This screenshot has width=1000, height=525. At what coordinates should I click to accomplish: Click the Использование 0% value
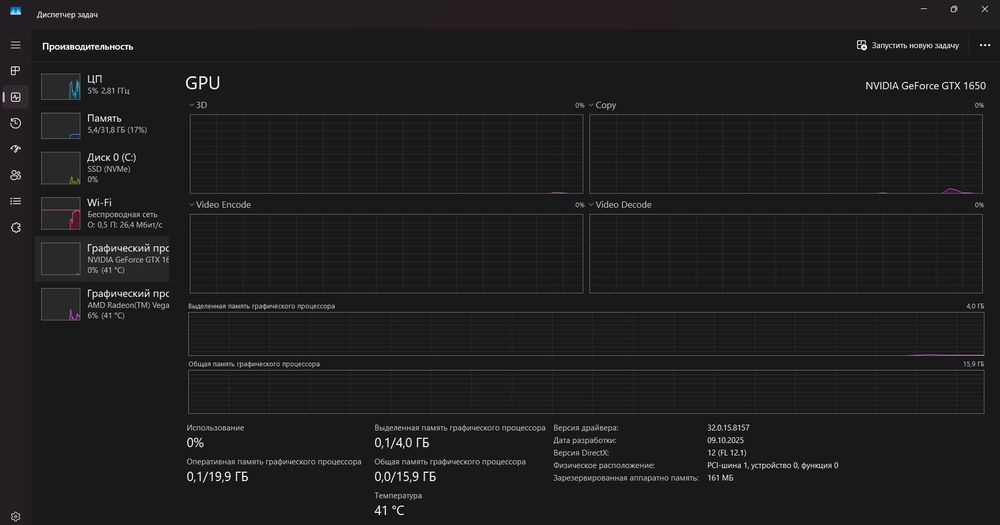point(195,443)
